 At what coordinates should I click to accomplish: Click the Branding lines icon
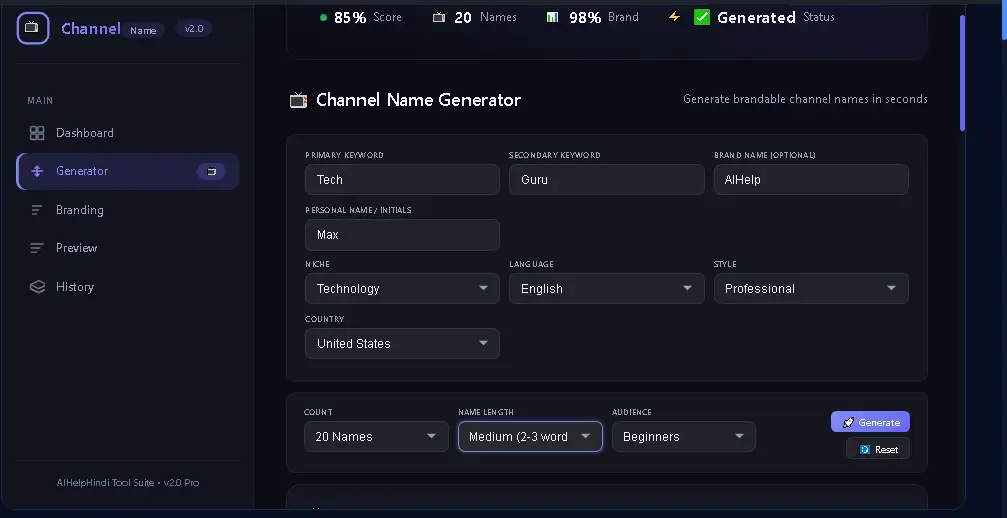coord(37,210)
